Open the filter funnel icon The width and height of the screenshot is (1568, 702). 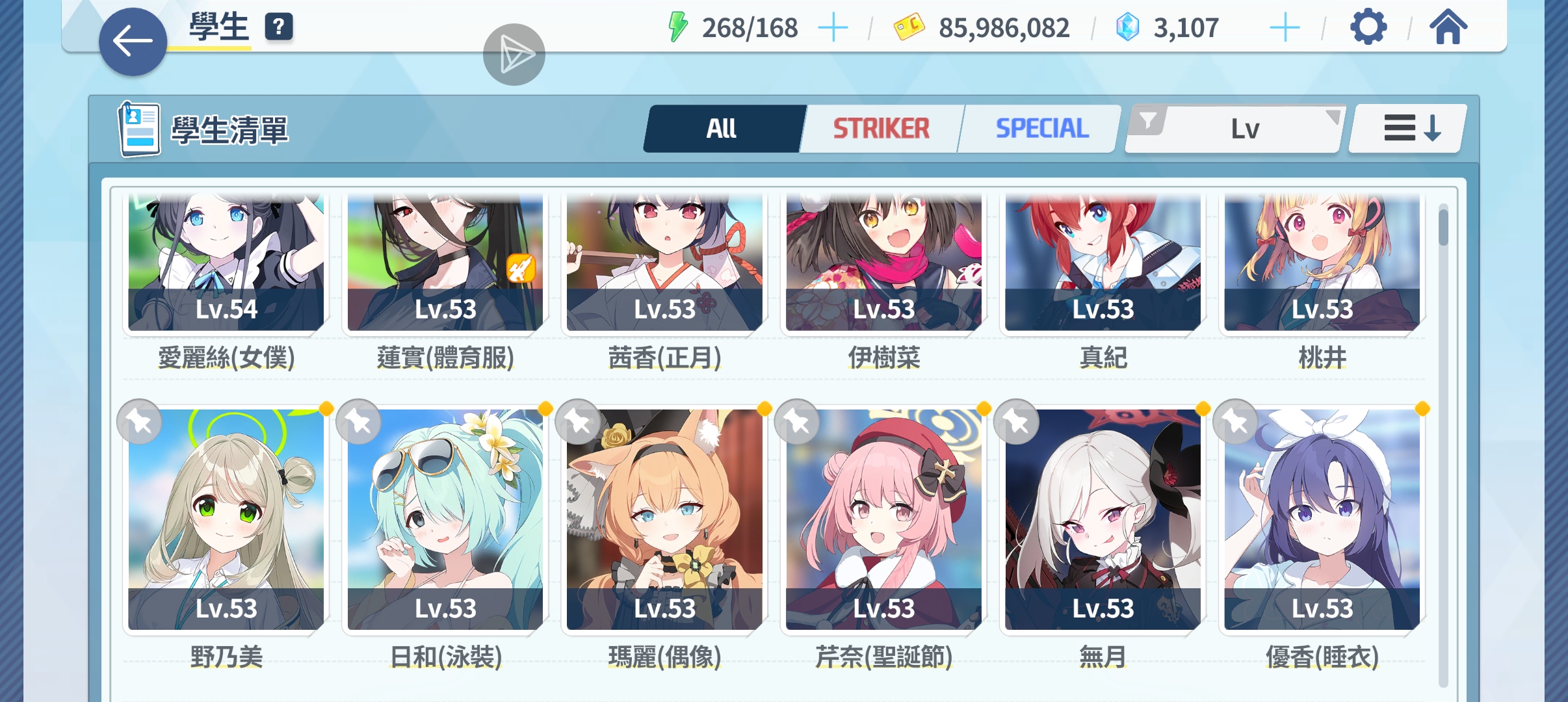tap(1148, 121)
